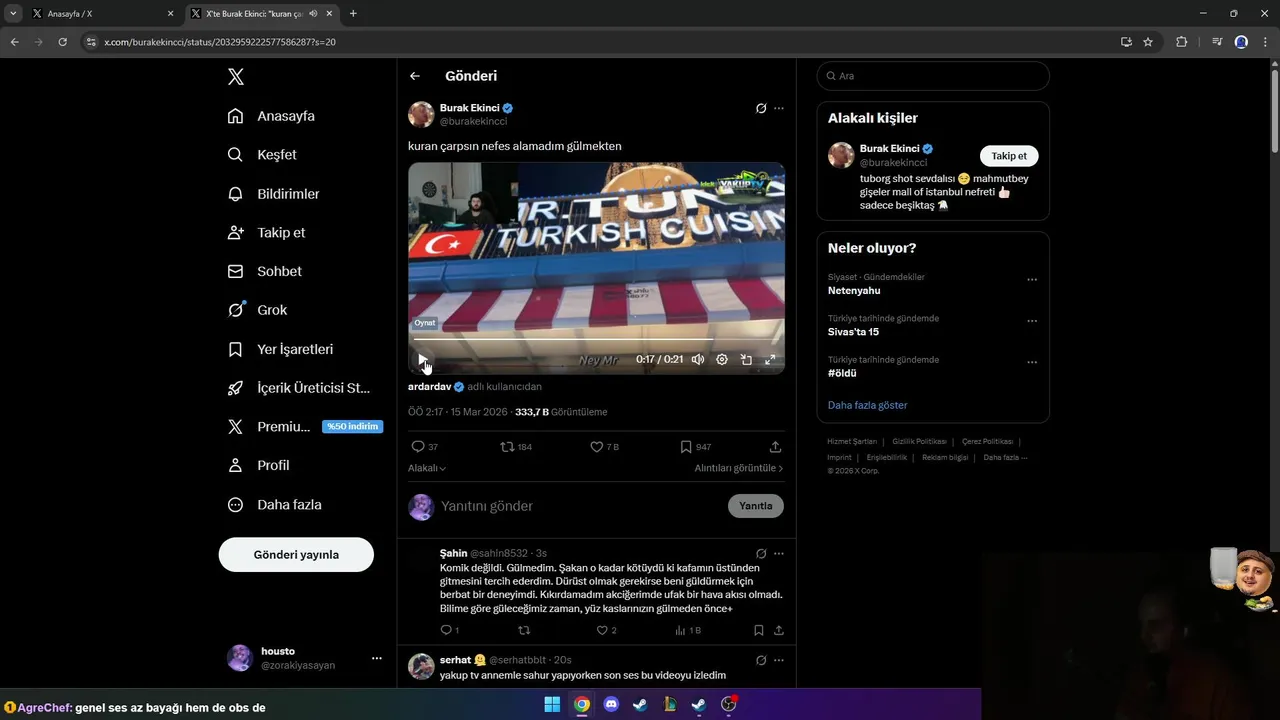Play the video with the play button

[423, 359]
